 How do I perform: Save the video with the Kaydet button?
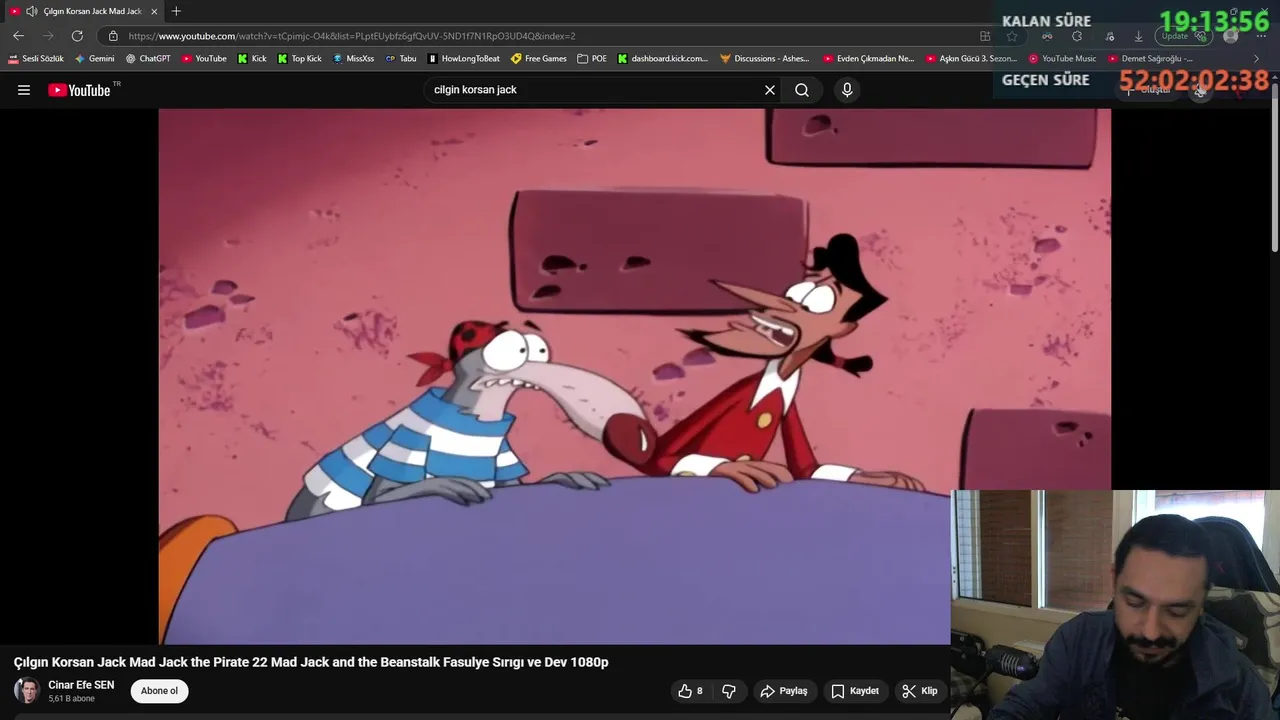click(x=855, y=691)
